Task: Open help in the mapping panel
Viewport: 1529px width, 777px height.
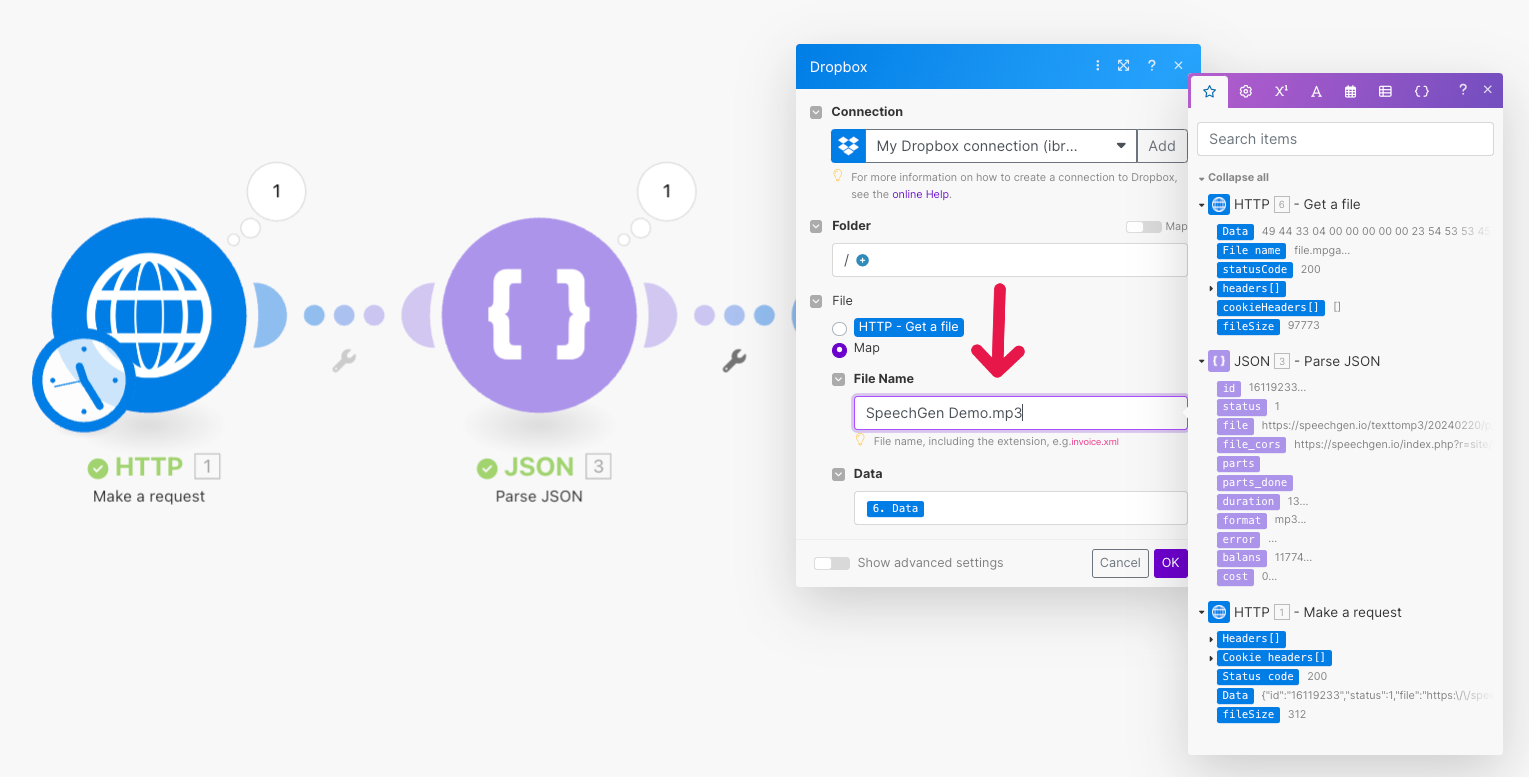Action: (x=1462, y=90)
